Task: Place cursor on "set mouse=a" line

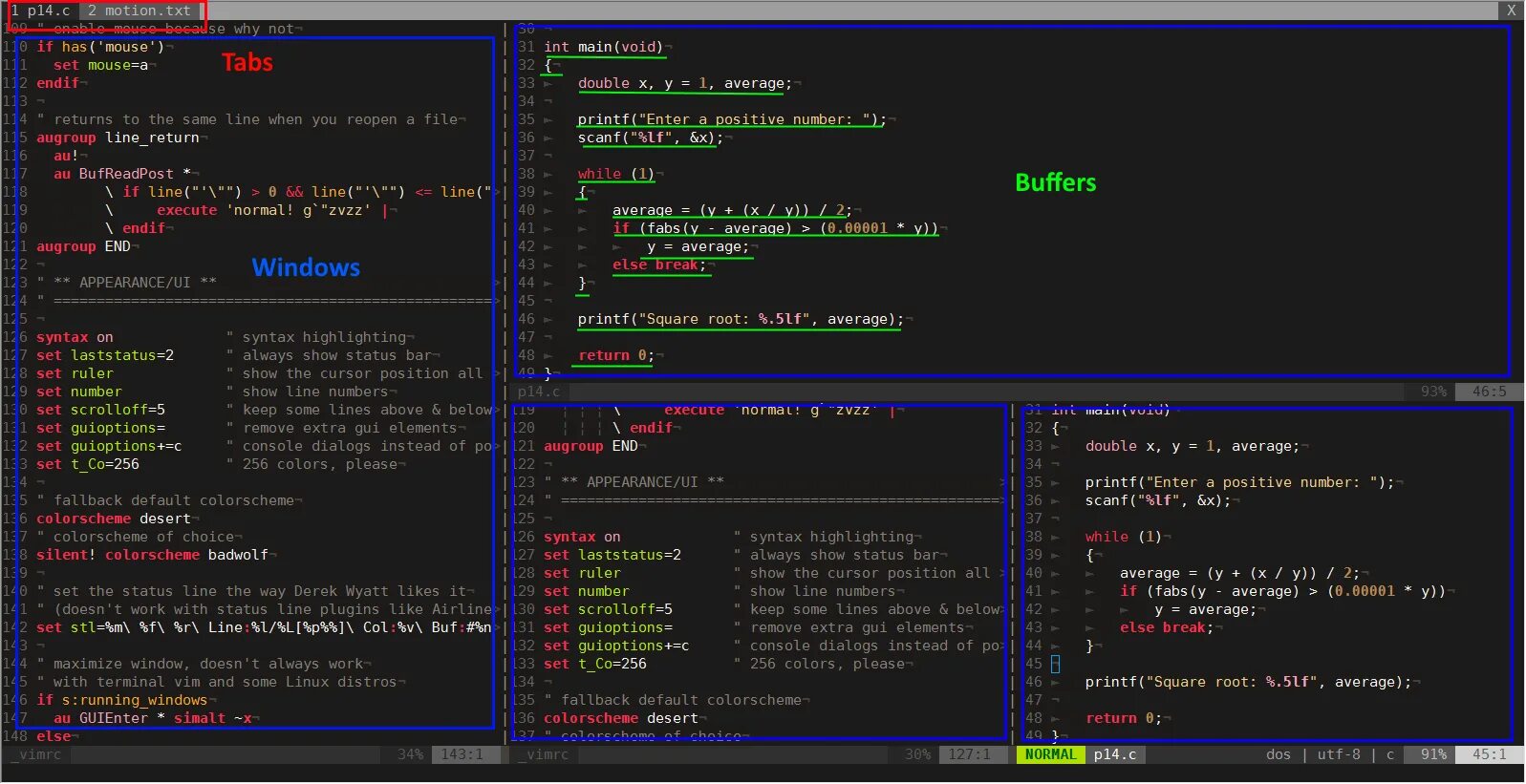Action: pyautogui.click(x=100, y=65)
